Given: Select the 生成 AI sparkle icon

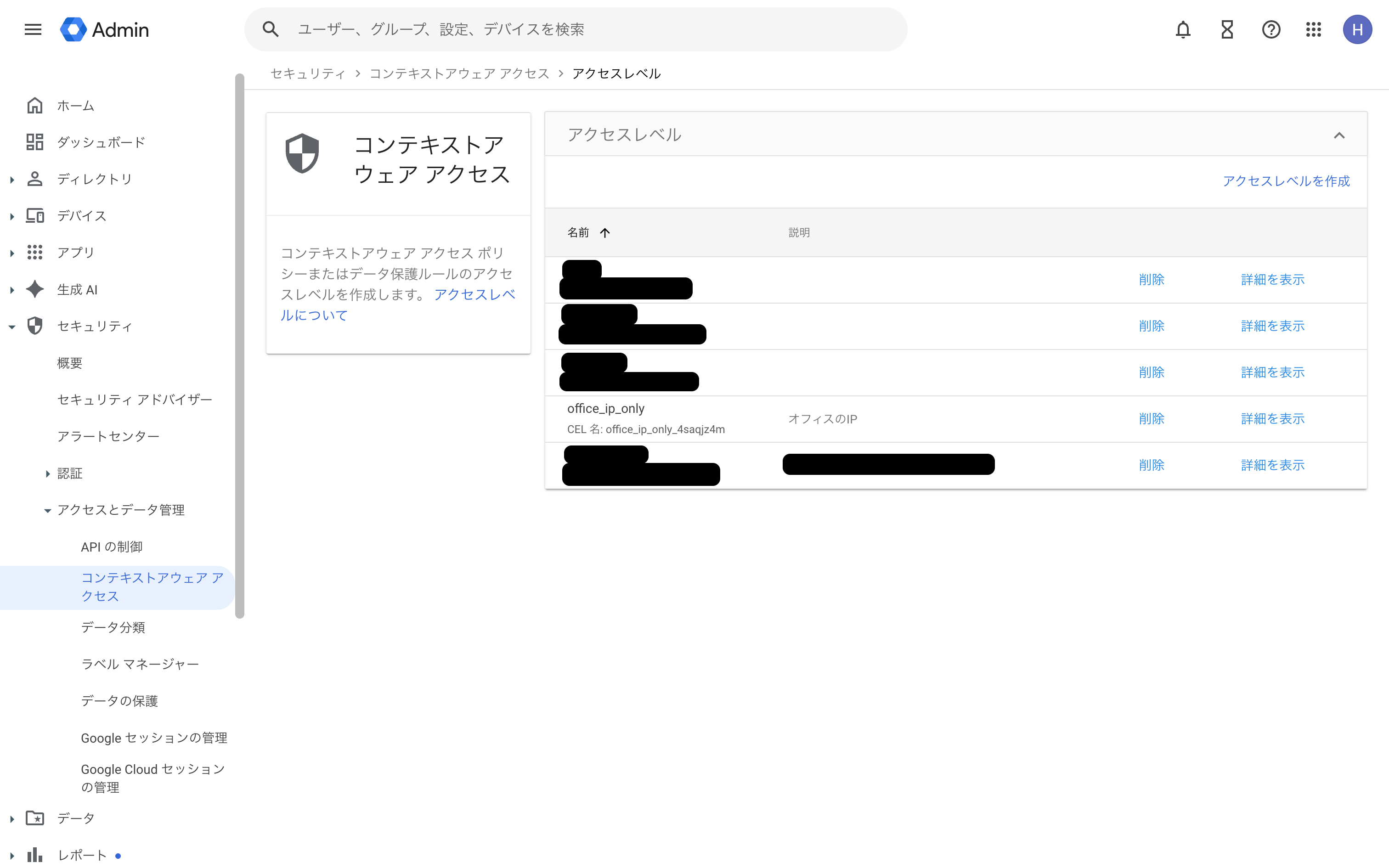Looking at the screenshot, I should click(34, 289).
